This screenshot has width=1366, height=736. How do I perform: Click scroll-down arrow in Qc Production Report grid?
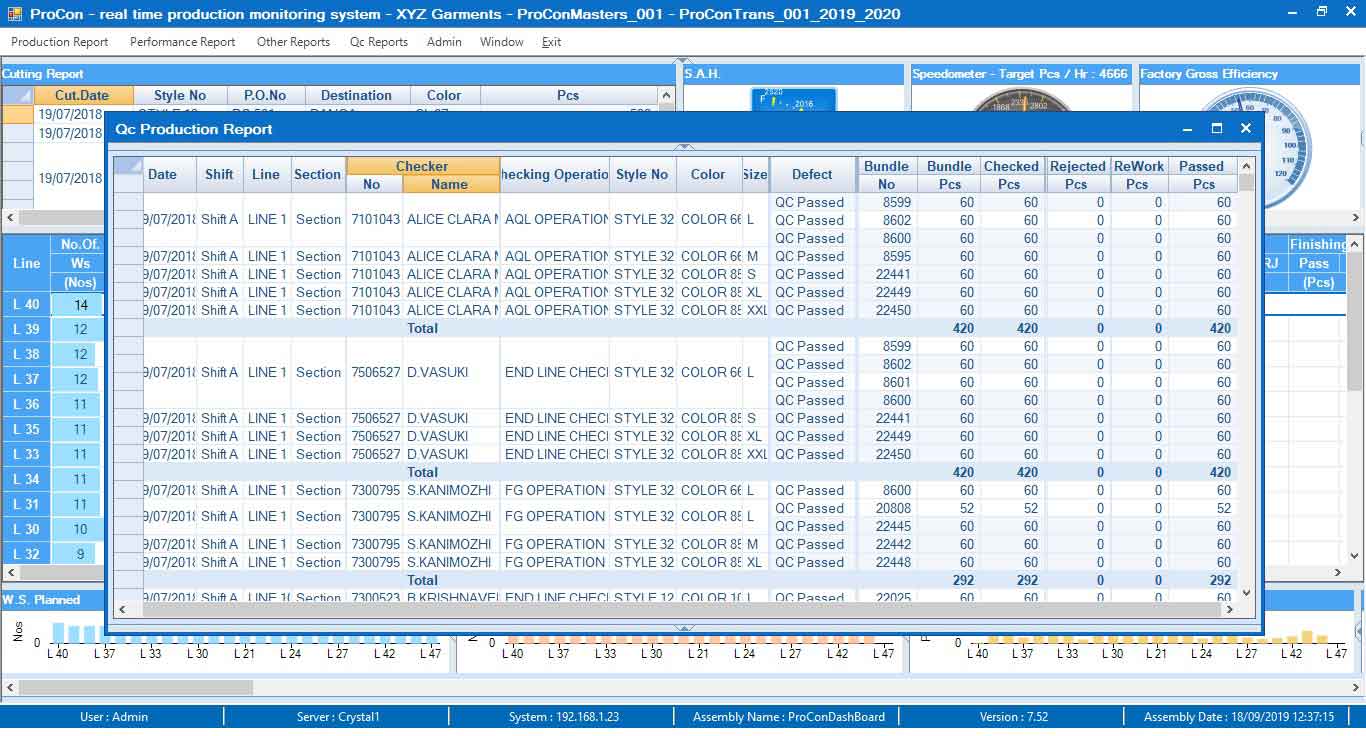pos(1246,592)
